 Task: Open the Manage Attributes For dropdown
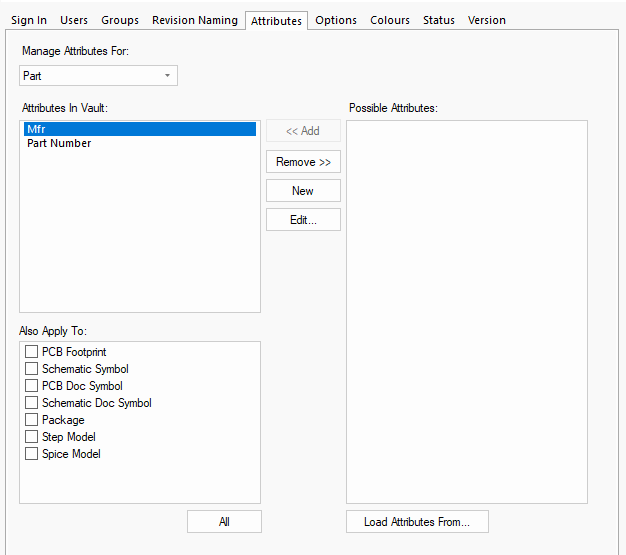click(98, 76)
